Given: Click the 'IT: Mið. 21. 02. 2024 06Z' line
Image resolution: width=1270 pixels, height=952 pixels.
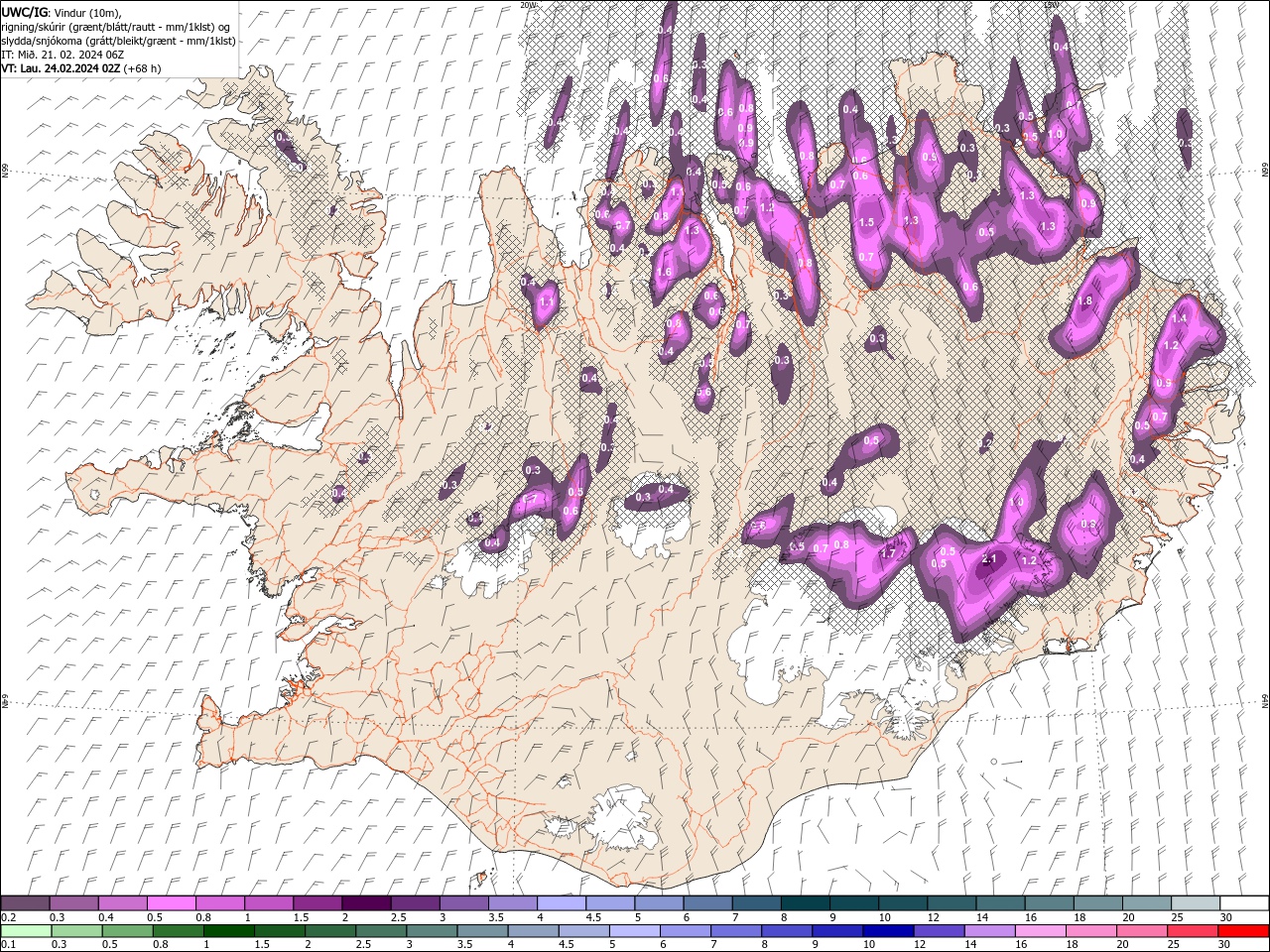Looking at the screenshot, I should [x=63, y=55].
